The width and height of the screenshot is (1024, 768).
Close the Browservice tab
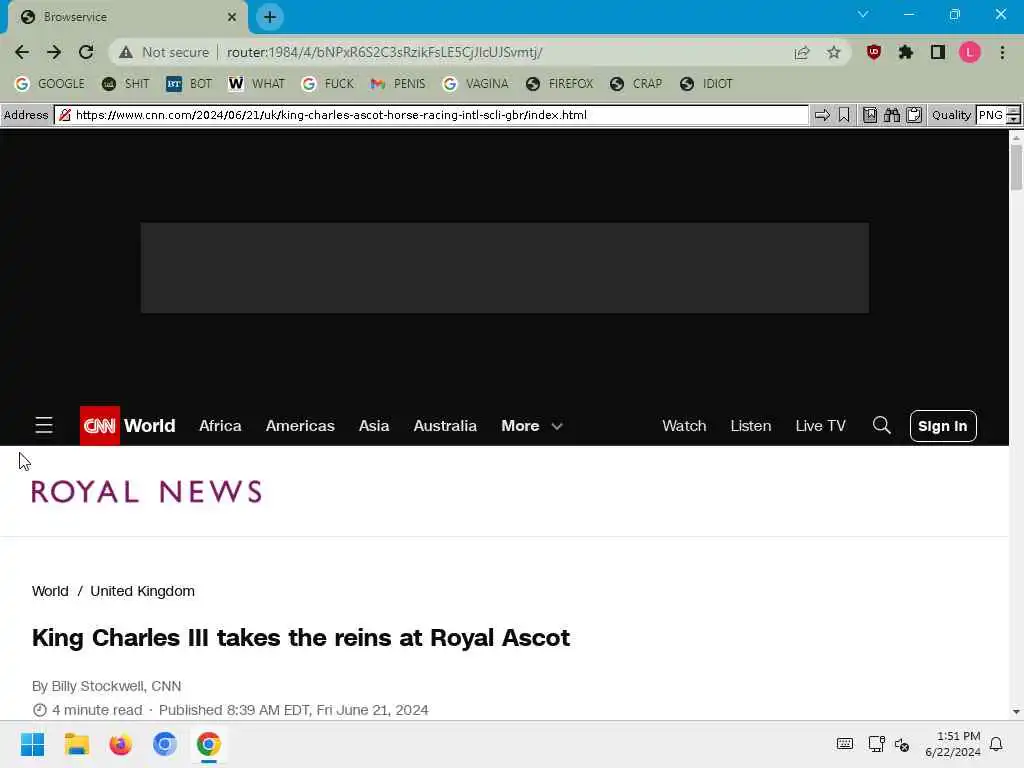[232, 17]
